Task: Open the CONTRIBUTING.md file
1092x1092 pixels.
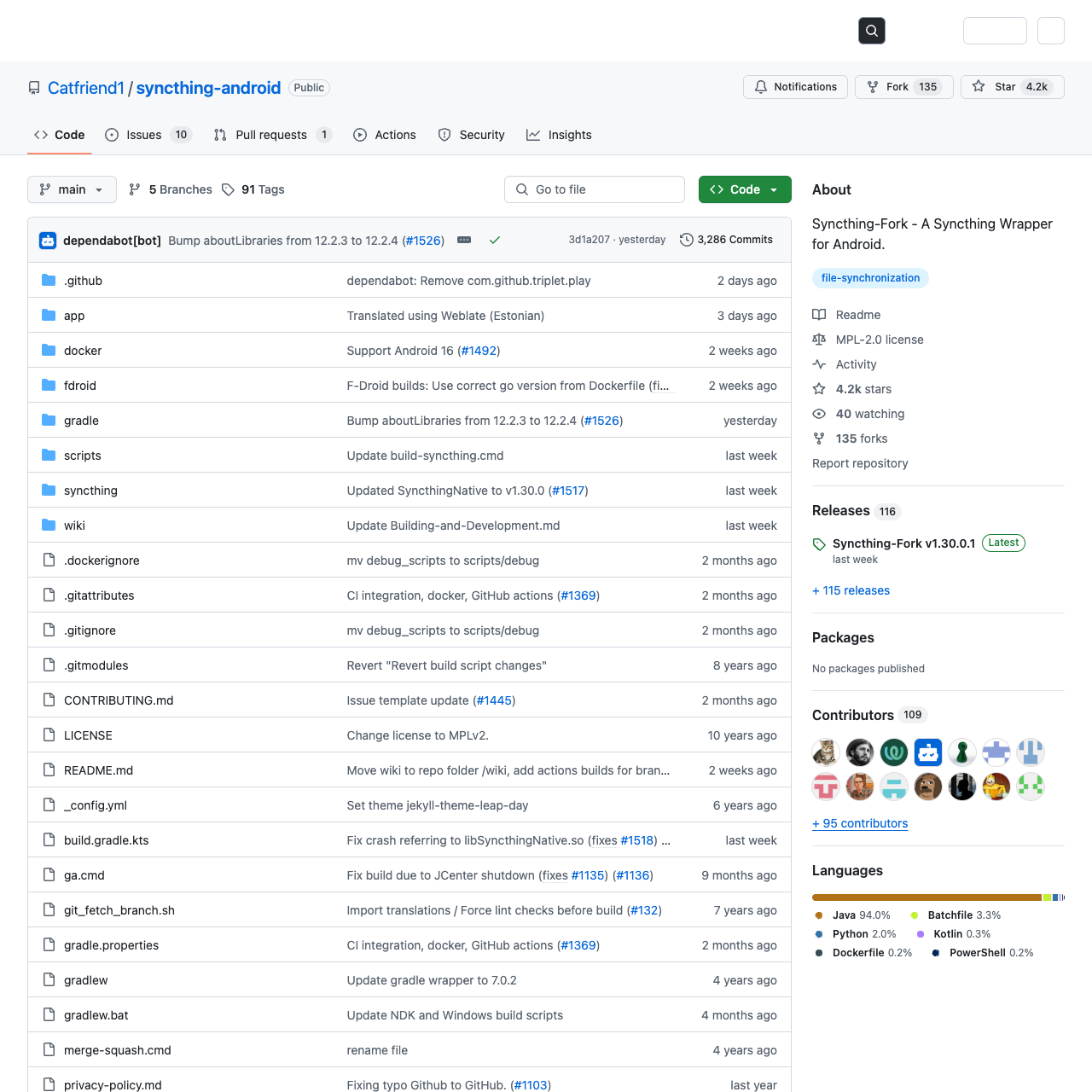Action: (119, 700)
